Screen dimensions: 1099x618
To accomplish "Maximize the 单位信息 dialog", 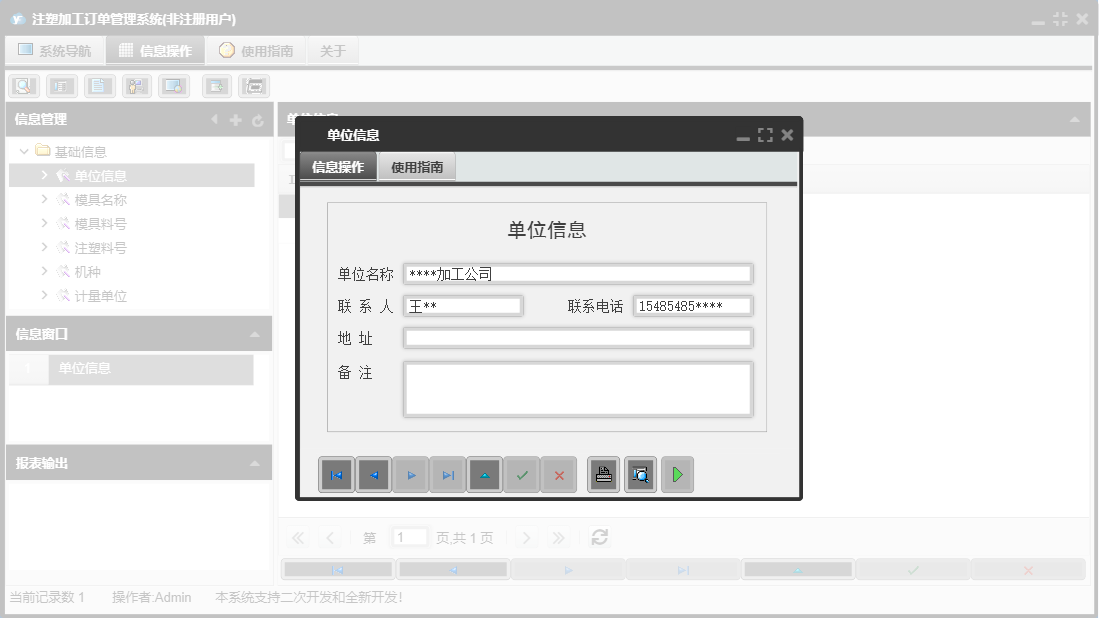I will pyautogui.click(x=765, y=135).
